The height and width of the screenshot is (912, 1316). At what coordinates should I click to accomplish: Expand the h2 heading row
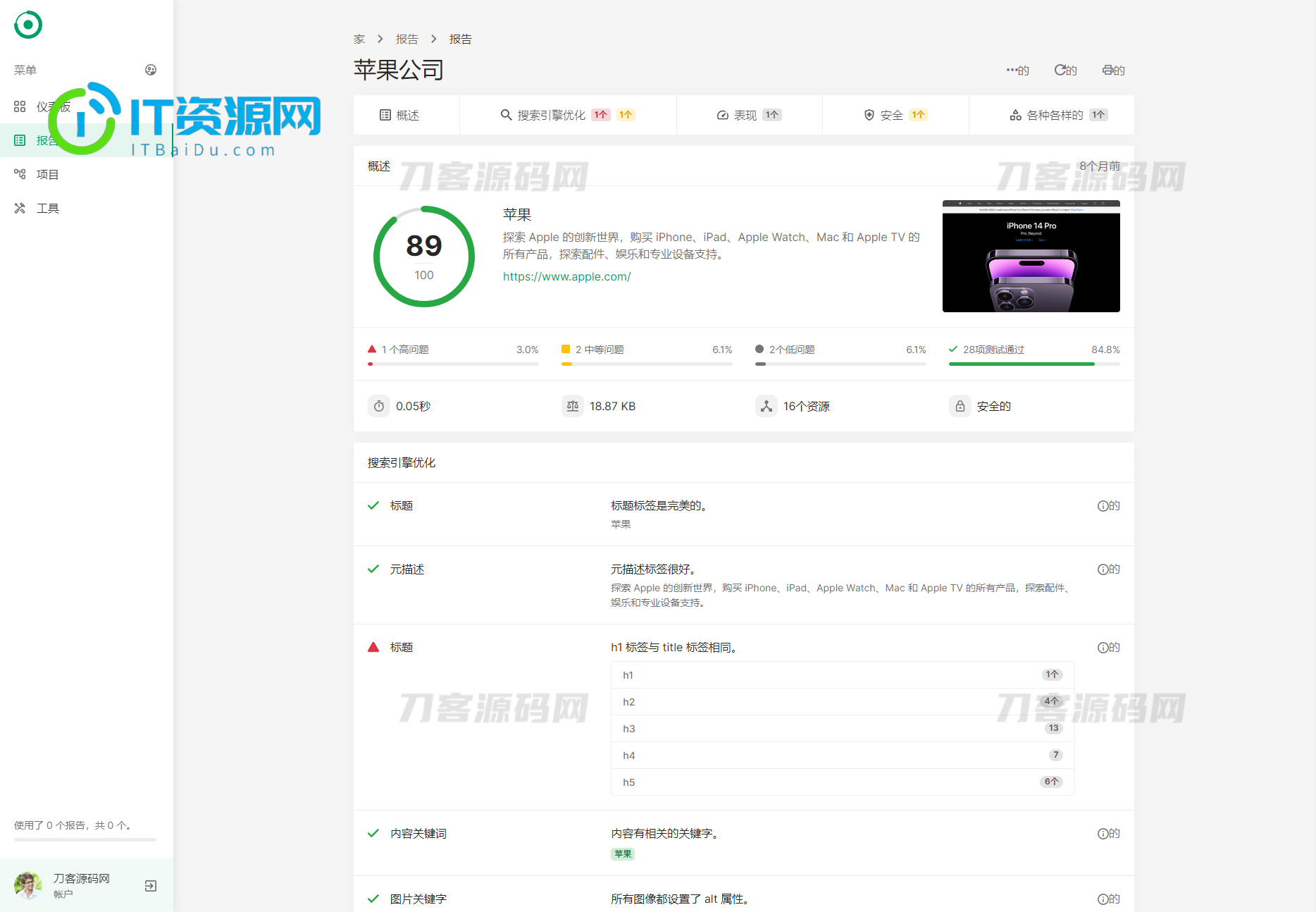coord(843,702)
